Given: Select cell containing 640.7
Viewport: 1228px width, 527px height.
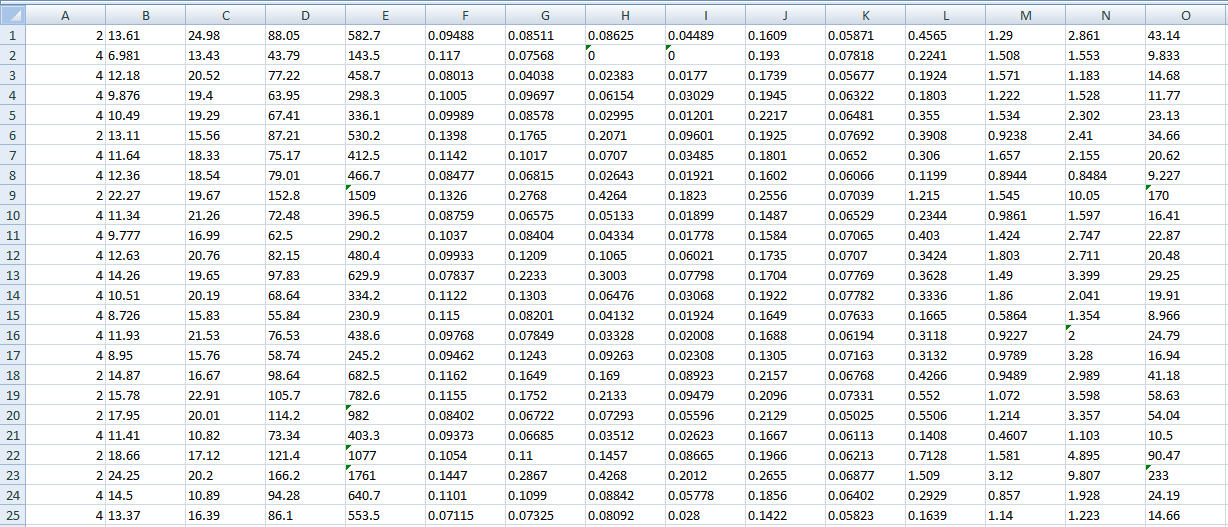Looking at the screenshot, I should 385,495.
